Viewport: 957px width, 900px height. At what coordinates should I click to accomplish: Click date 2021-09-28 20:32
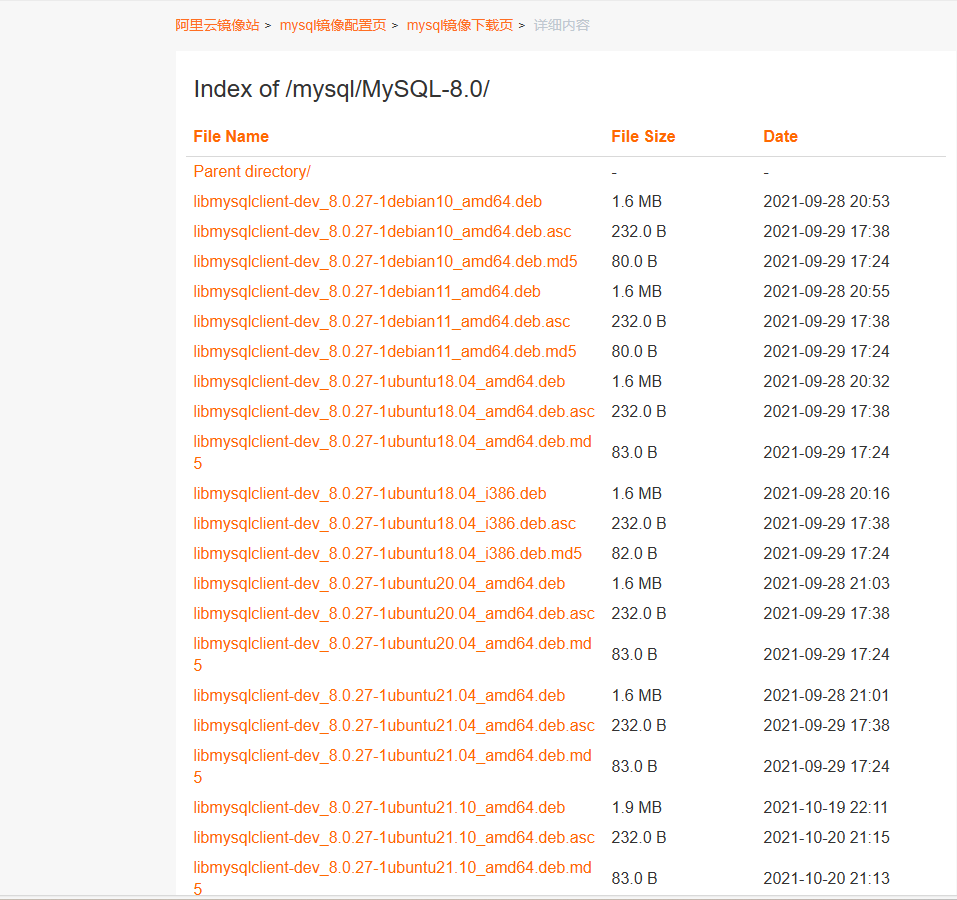tap(826, 381)
